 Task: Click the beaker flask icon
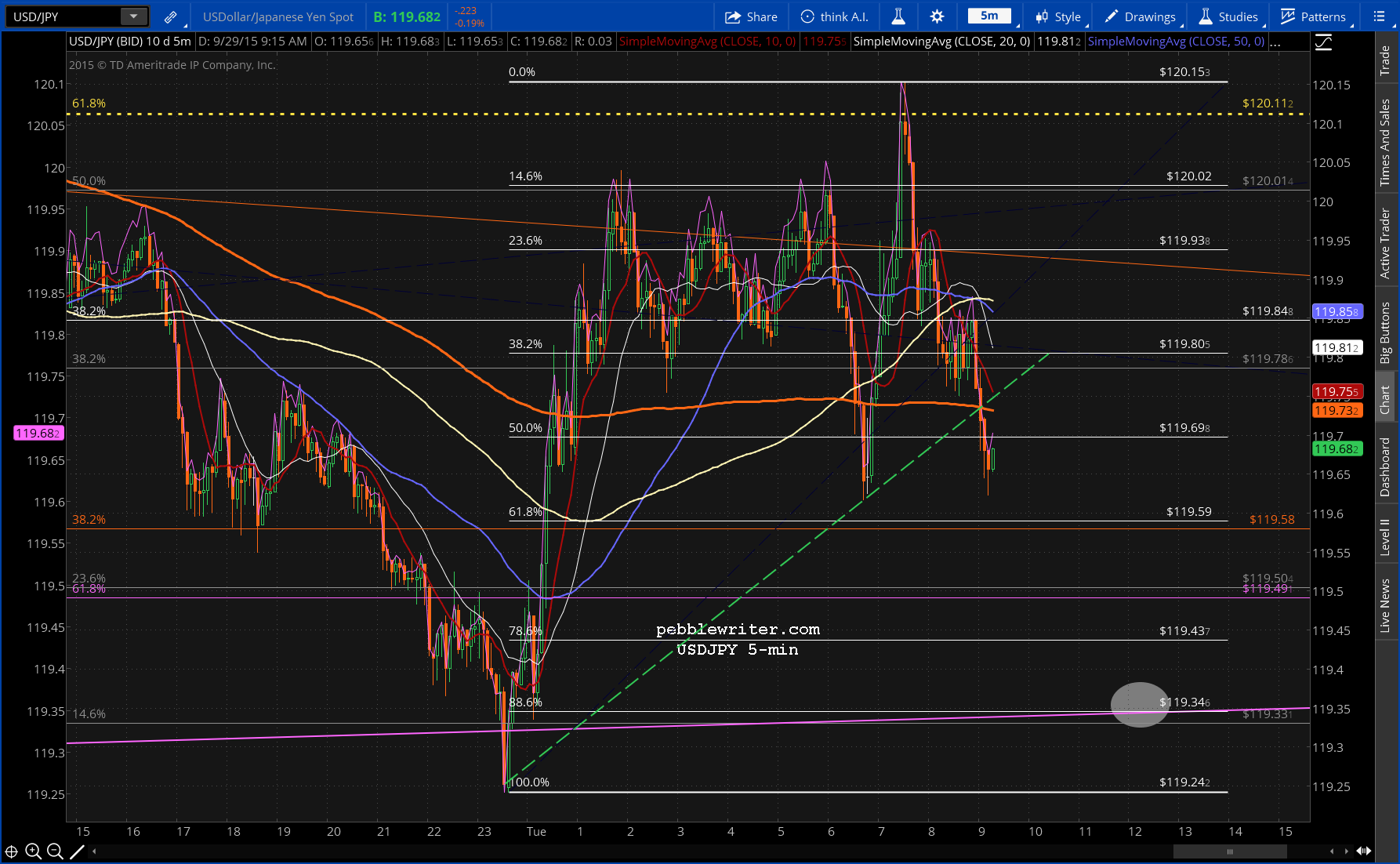tap(898, 16)
